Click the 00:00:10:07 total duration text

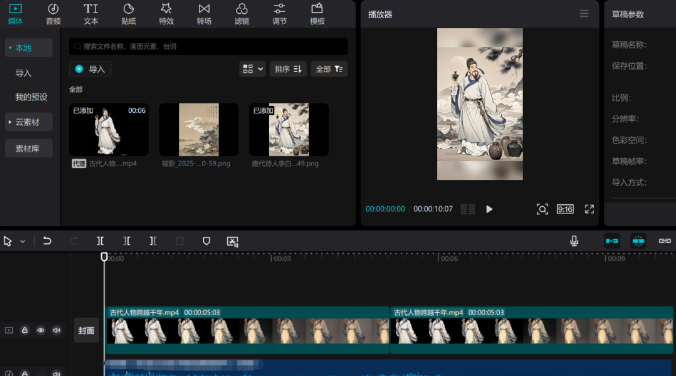point(433,209)
